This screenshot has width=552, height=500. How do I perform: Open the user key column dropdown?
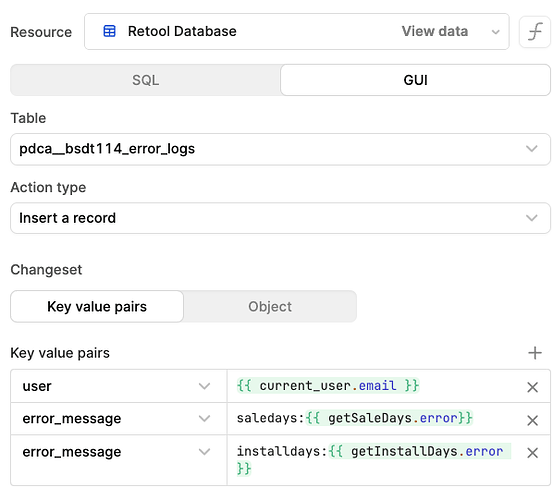pyautogui.click(x=119, y=386)
